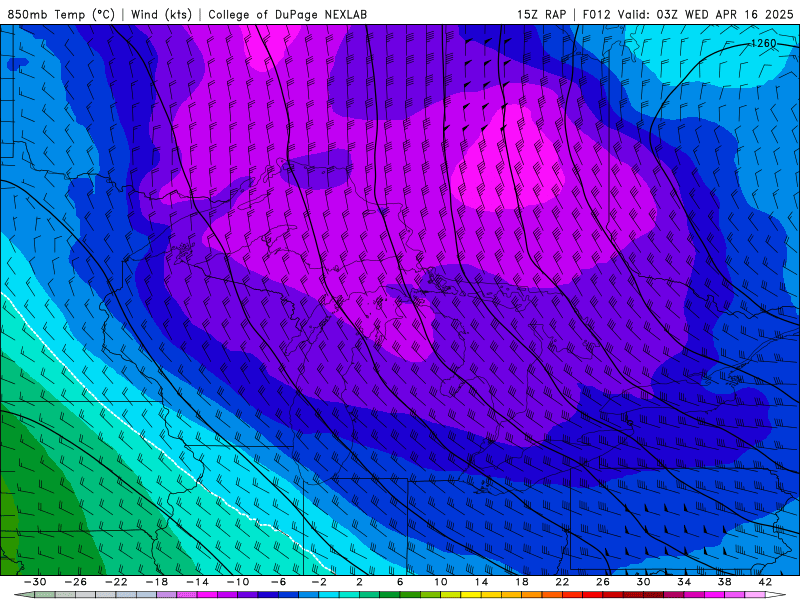
Task: Click the '-26' color scale label
Action: [x=76, y=582]
